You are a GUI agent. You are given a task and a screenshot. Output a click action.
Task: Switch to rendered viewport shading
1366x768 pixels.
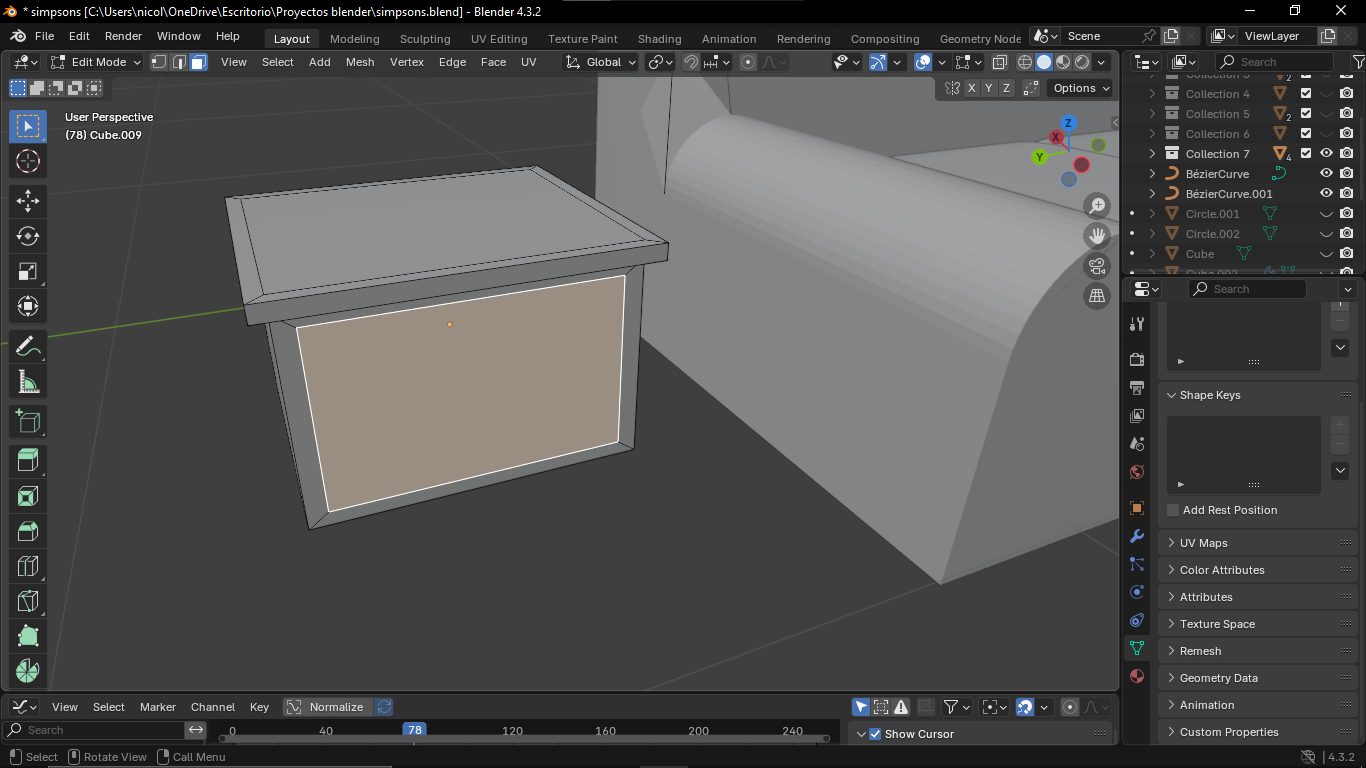1082,62
